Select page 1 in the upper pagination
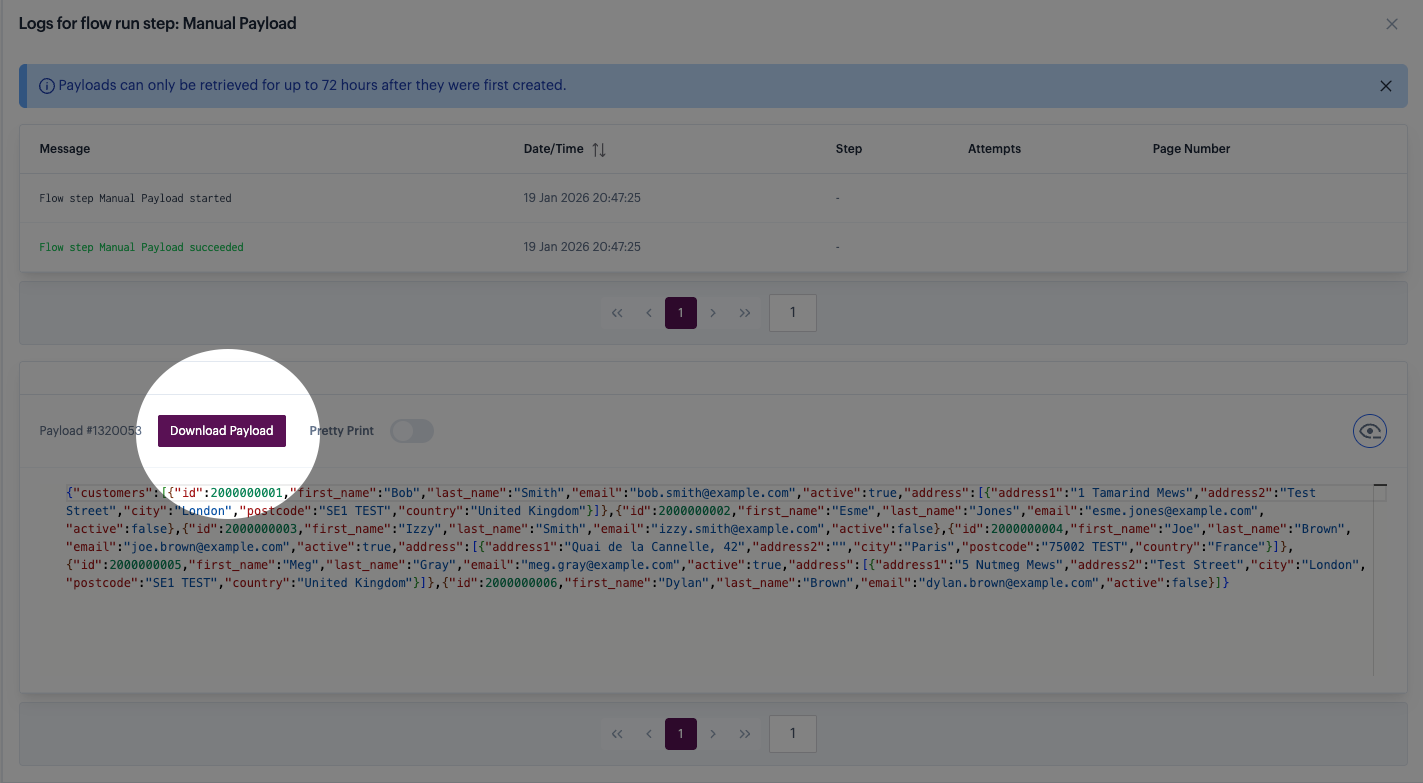The image size is (1423, 783). tap(681, 313)
